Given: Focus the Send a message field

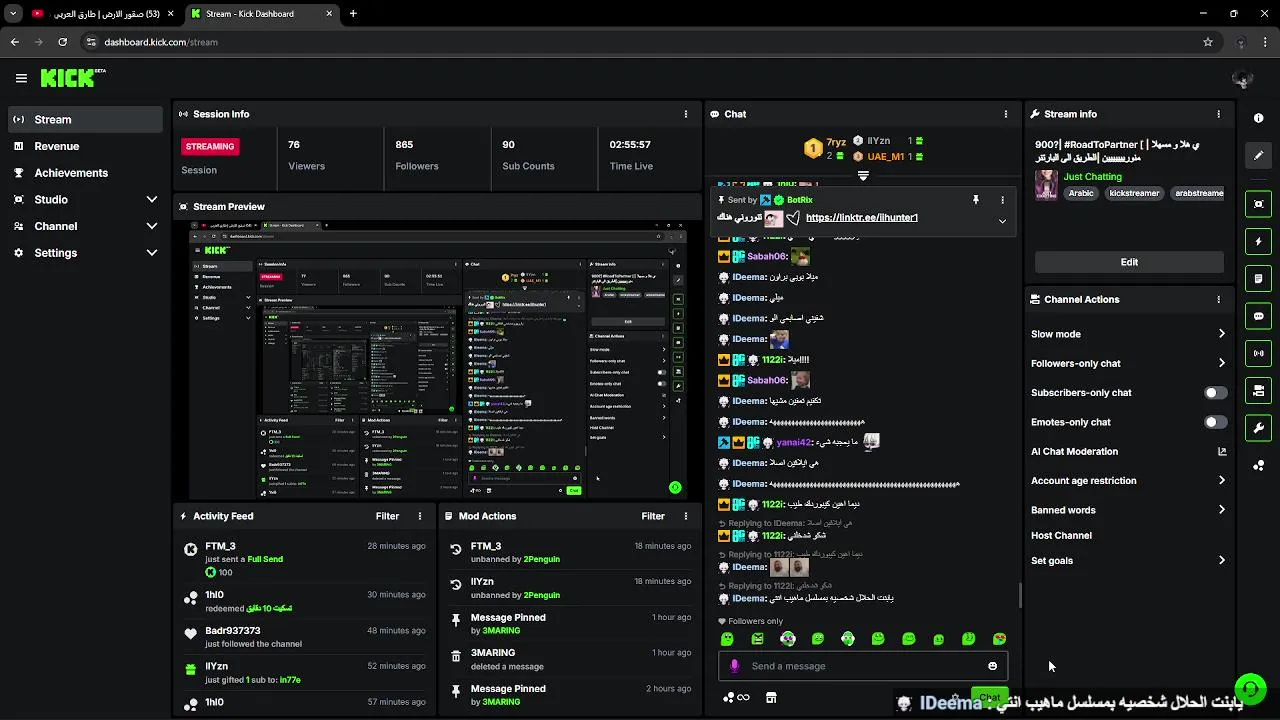Looking at the screenshot, I should (864, 666).
